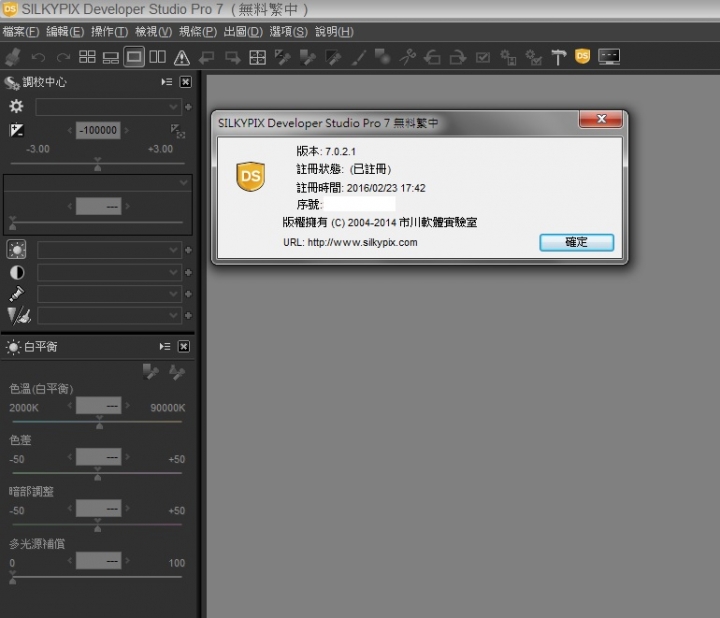Increase 暗部調整 value with right arrow
The image size is (720, 618).
pyautogui.click(x=128, y=508)
